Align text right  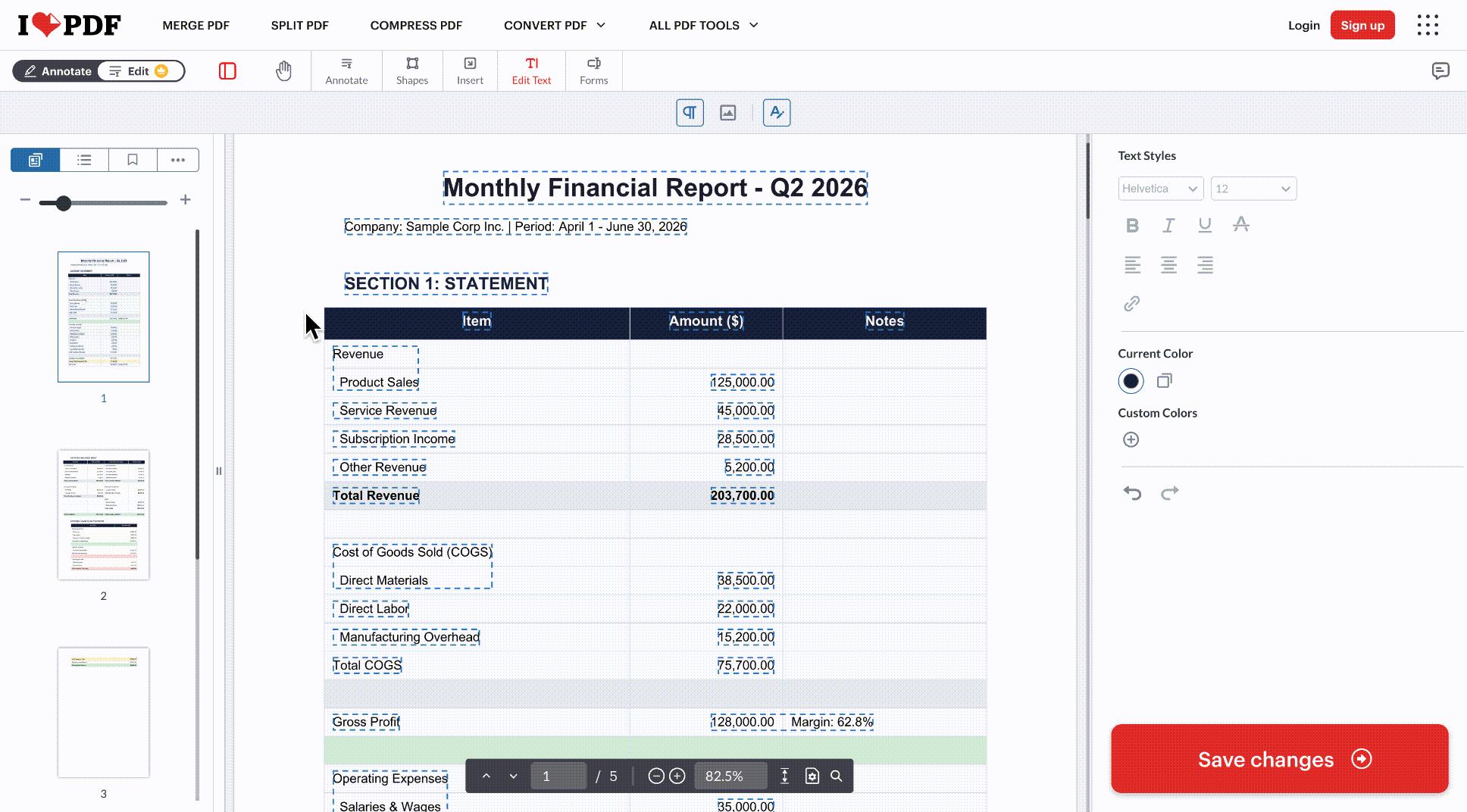pos(1205,265)
